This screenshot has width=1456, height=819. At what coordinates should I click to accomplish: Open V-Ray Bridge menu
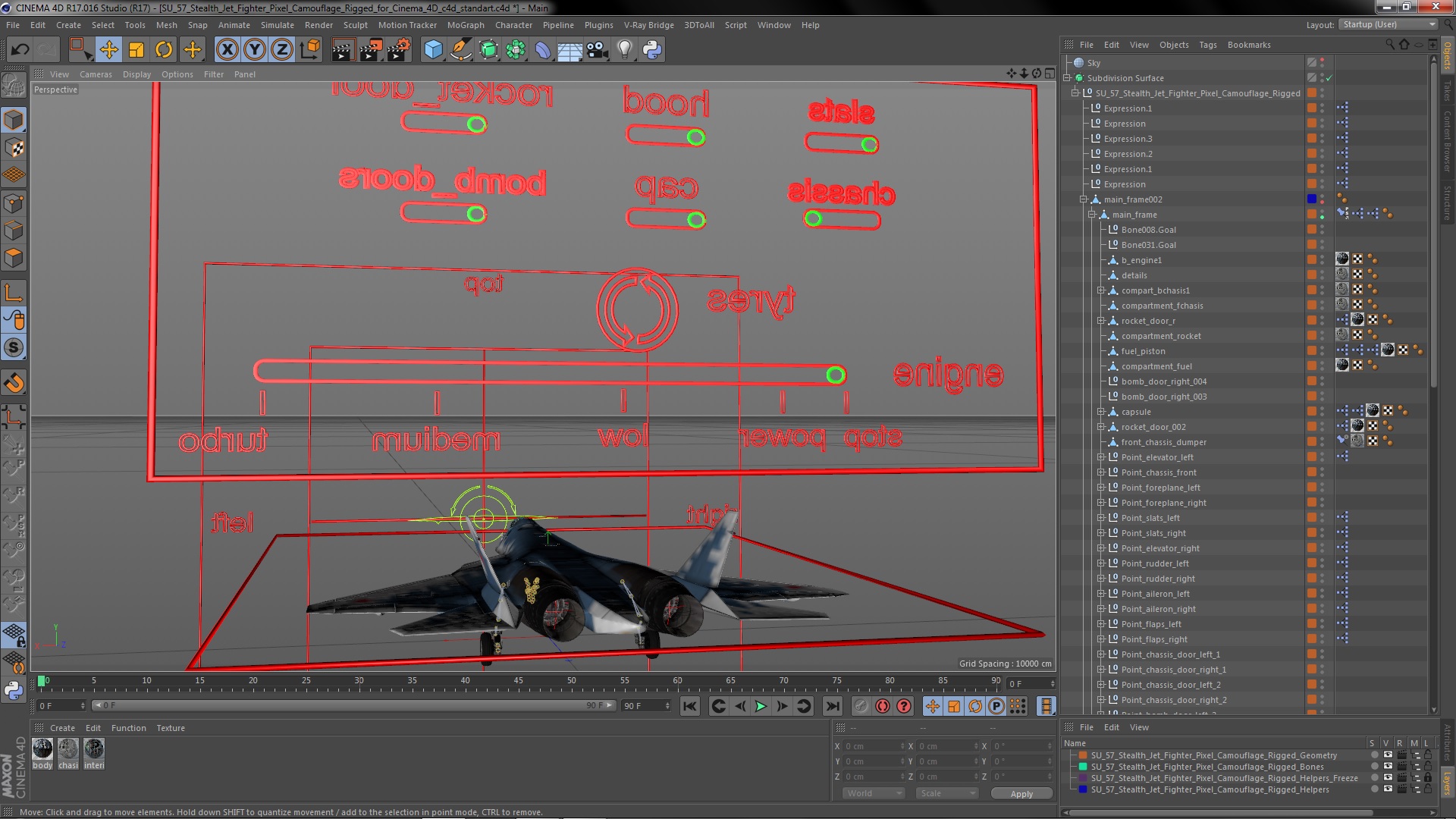(648, 25)
